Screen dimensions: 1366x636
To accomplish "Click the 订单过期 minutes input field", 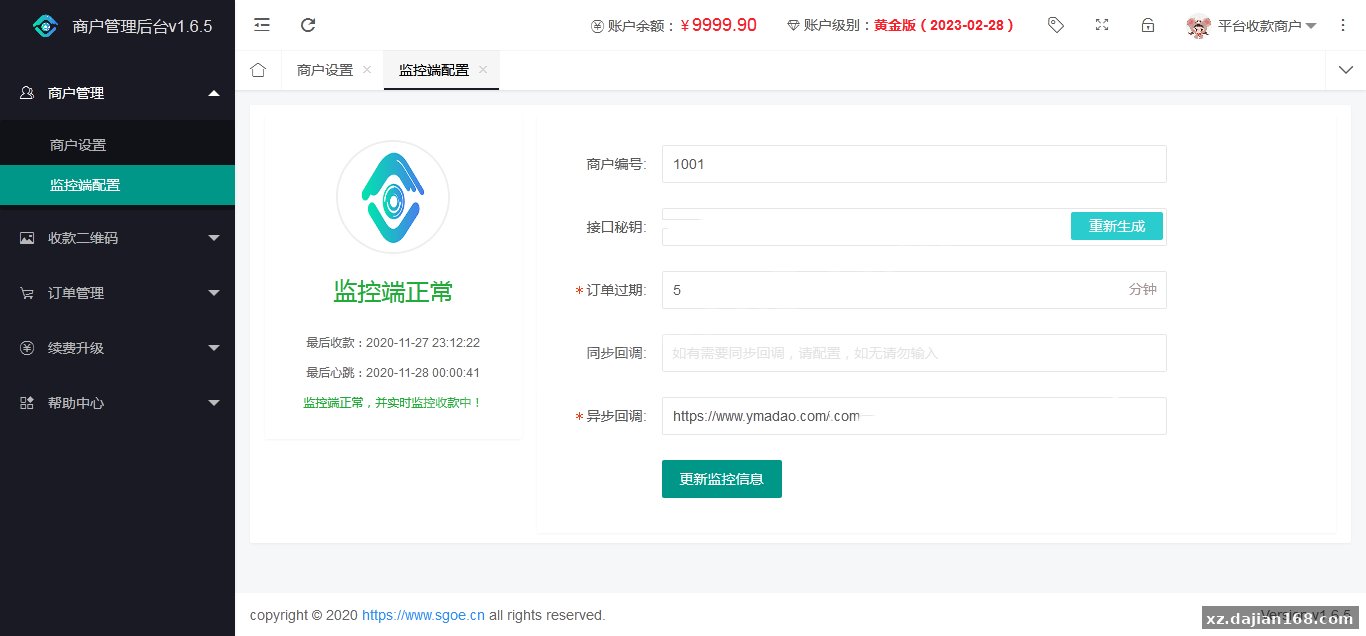I will tap(914, 290).
